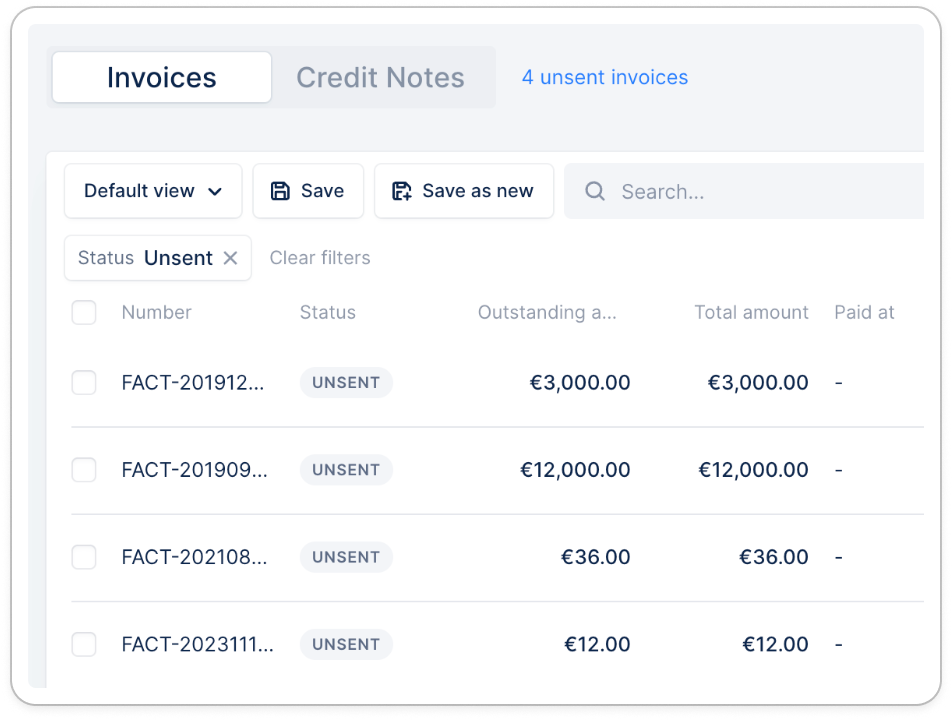Viewport: 952px width, 720px height.
Task: Expand the Default view dropdown
Action: coord(153,191)
